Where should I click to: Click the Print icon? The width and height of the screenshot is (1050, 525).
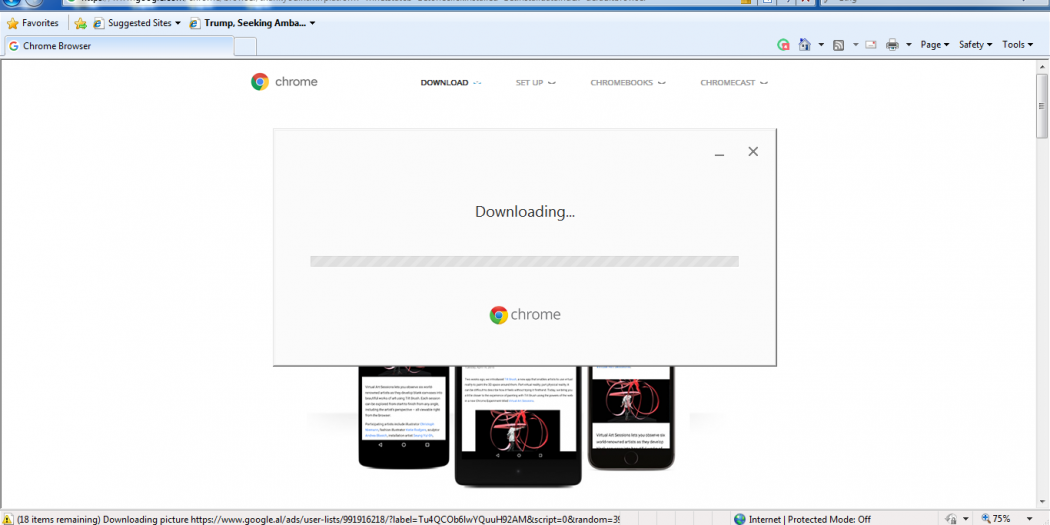click(x=892, y=45)
